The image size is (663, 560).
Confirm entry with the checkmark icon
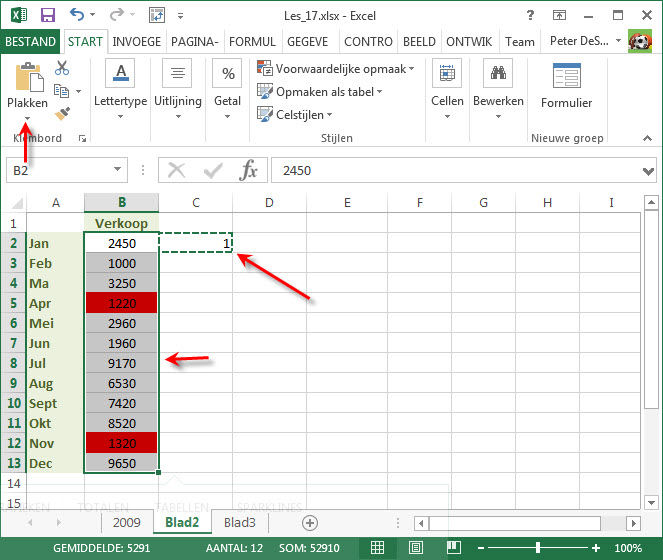213,171
